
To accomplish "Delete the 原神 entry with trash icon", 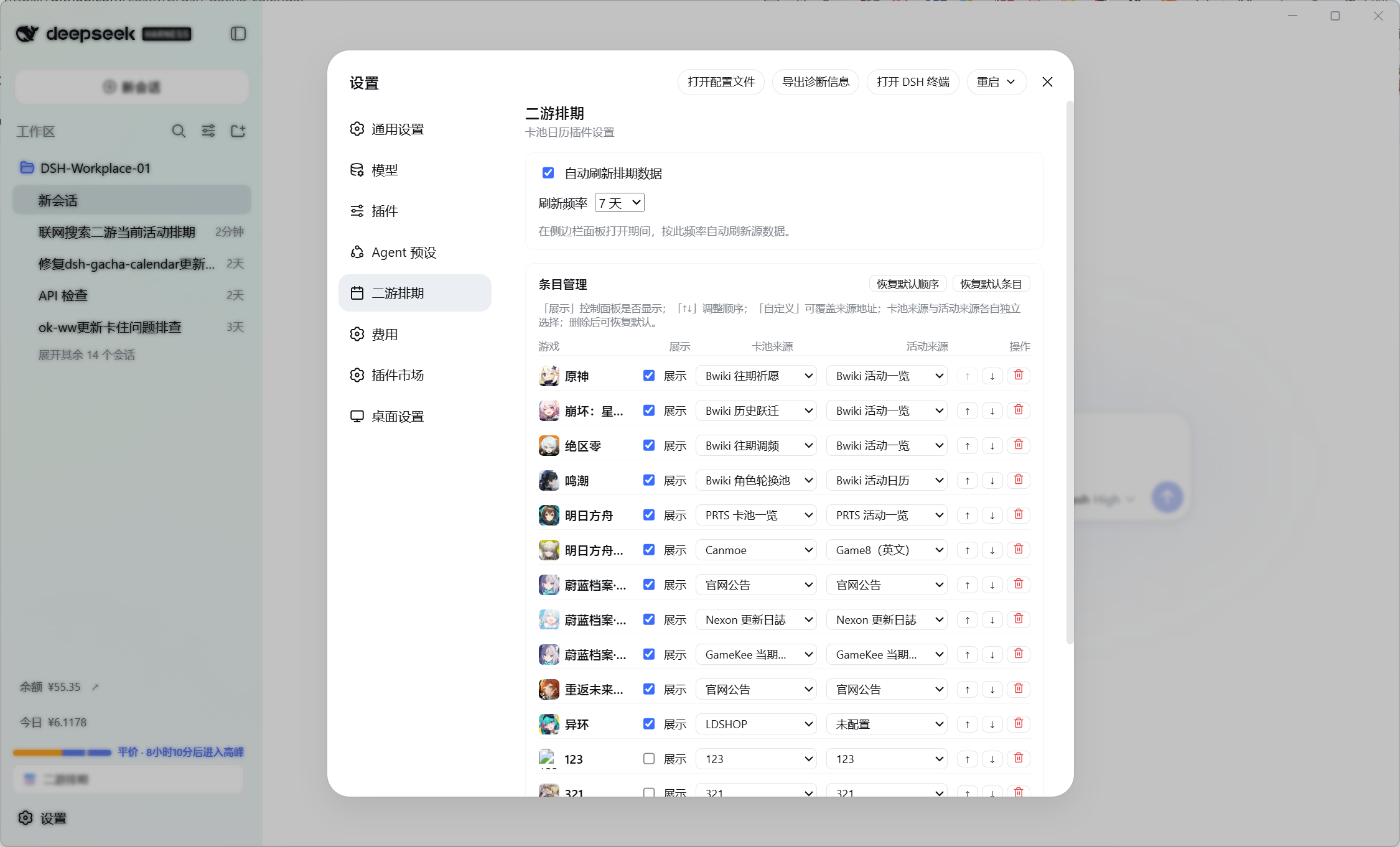I will [1019, 375].
